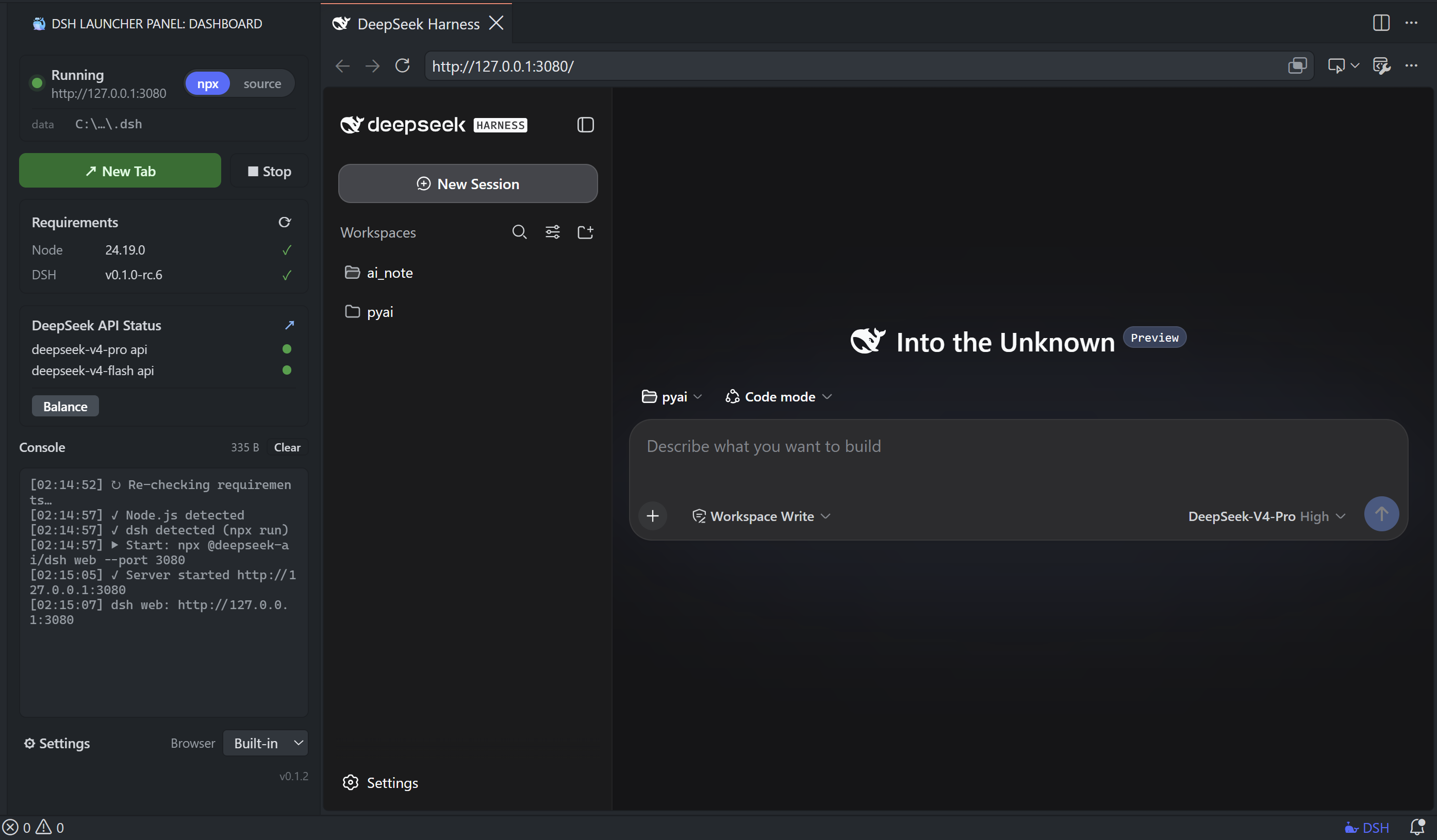The image size is (1437, 840).
Task: Click the data path C:\...\.dsh
Action: tap(108, 124)
